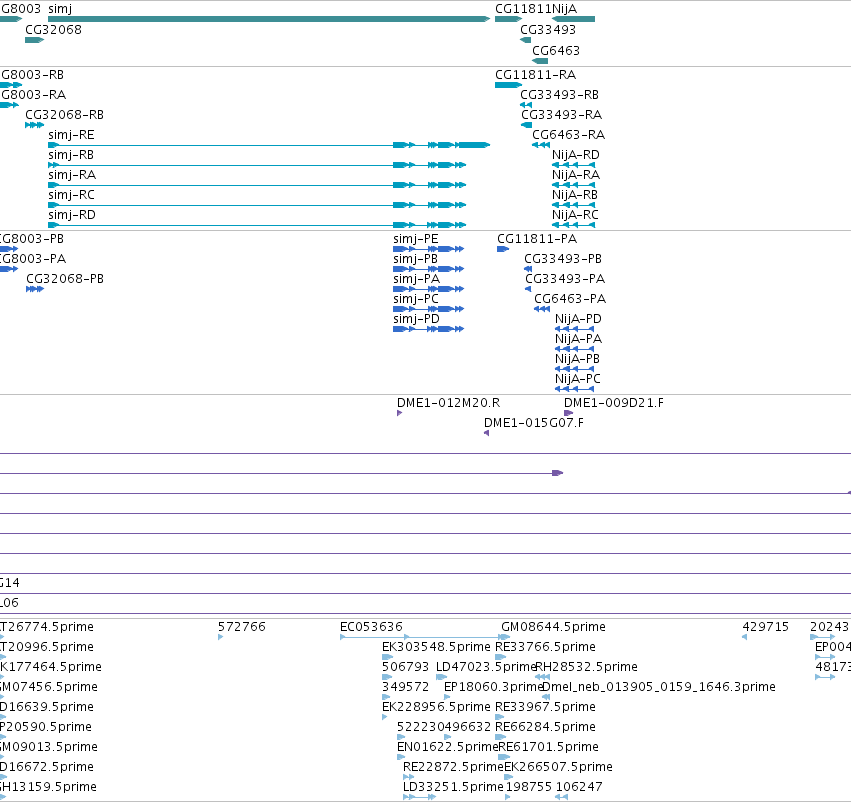
Task: Click the DME1-012M20.R feature label
Action: [448, 403]
